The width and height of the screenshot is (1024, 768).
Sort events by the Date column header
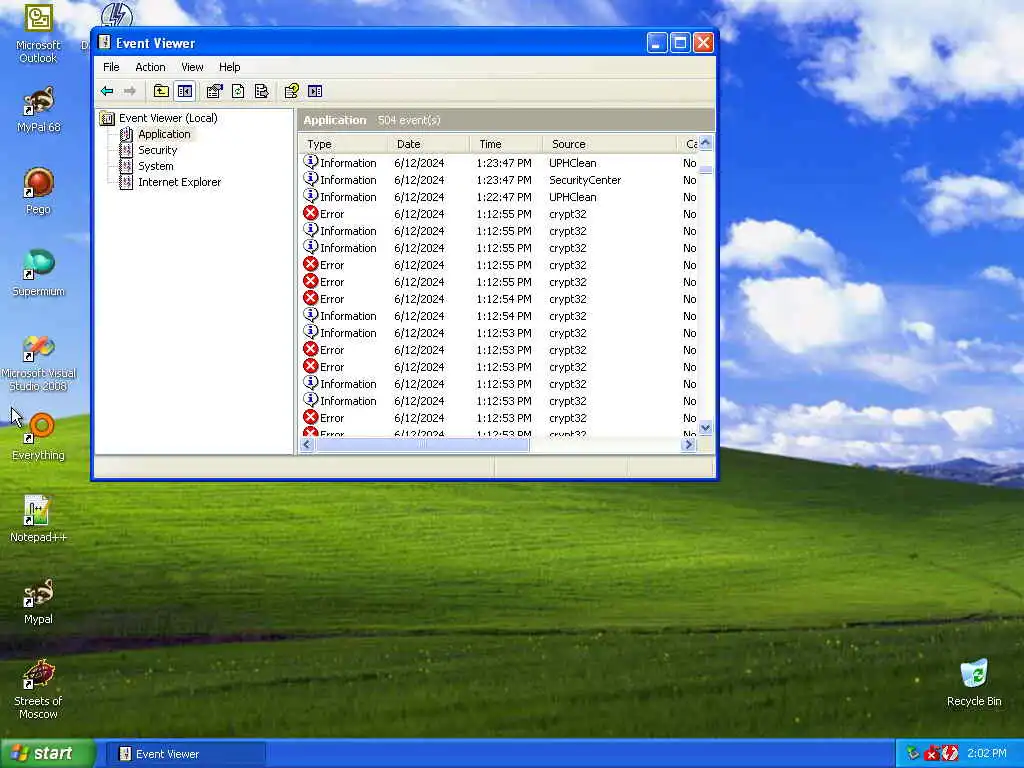[428, 144]
